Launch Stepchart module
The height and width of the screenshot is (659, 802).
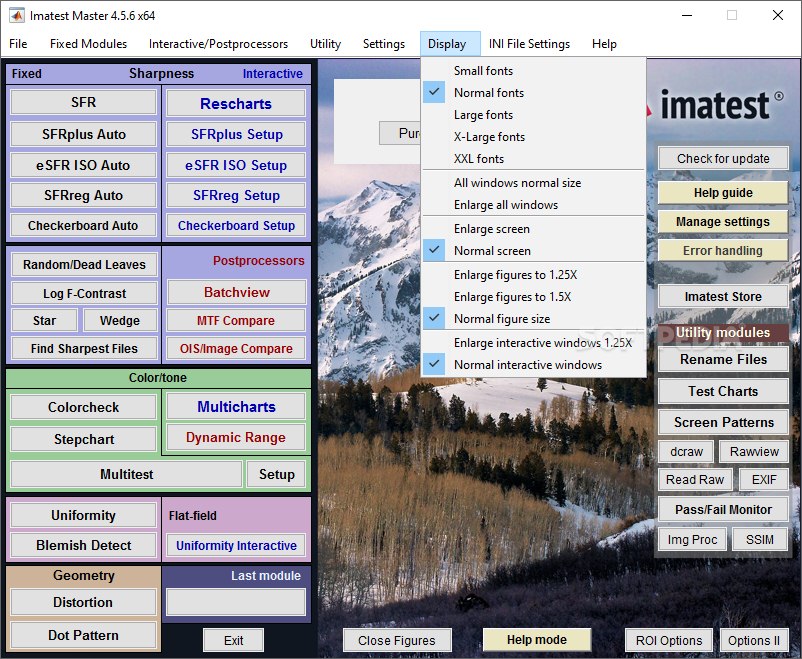83,439
